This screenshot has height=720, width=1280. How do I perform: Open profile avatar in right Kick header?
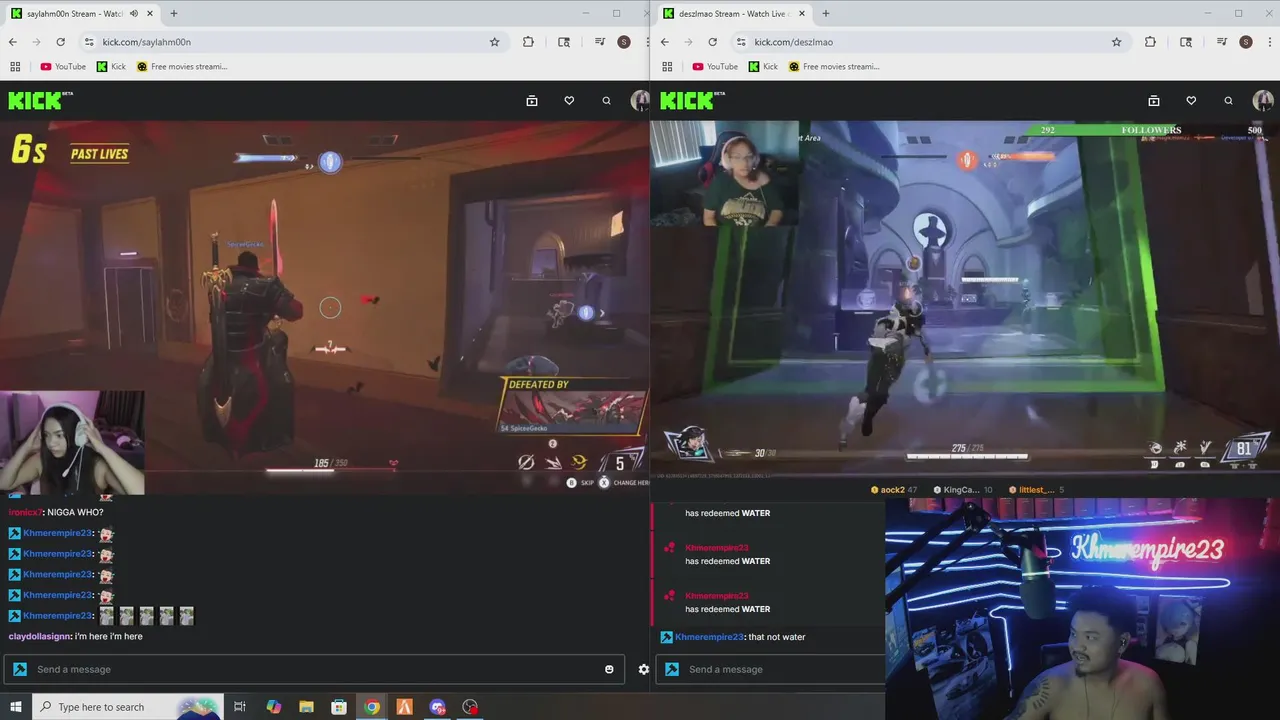(x=1263, y=100)
